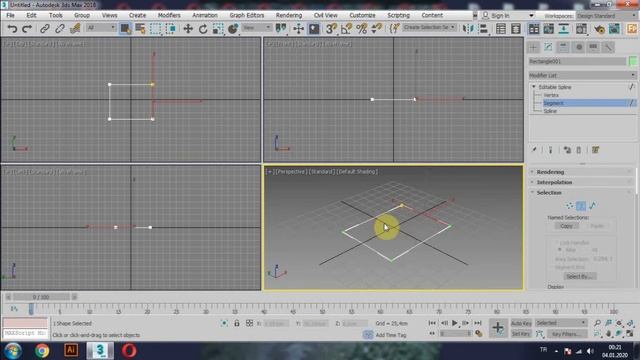This screenshot has width=640, height=360.
Task: Toggle the Angle Snap icon
Action: (346, 29)
